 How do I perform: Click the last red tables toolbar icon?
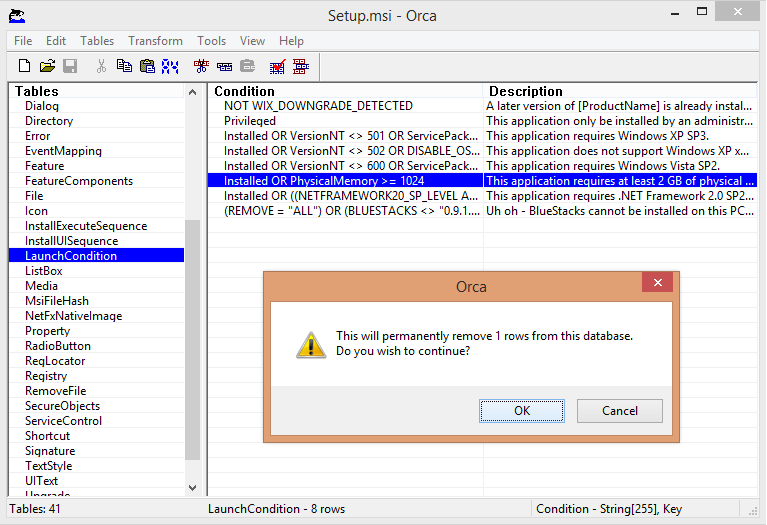[301, 66]
